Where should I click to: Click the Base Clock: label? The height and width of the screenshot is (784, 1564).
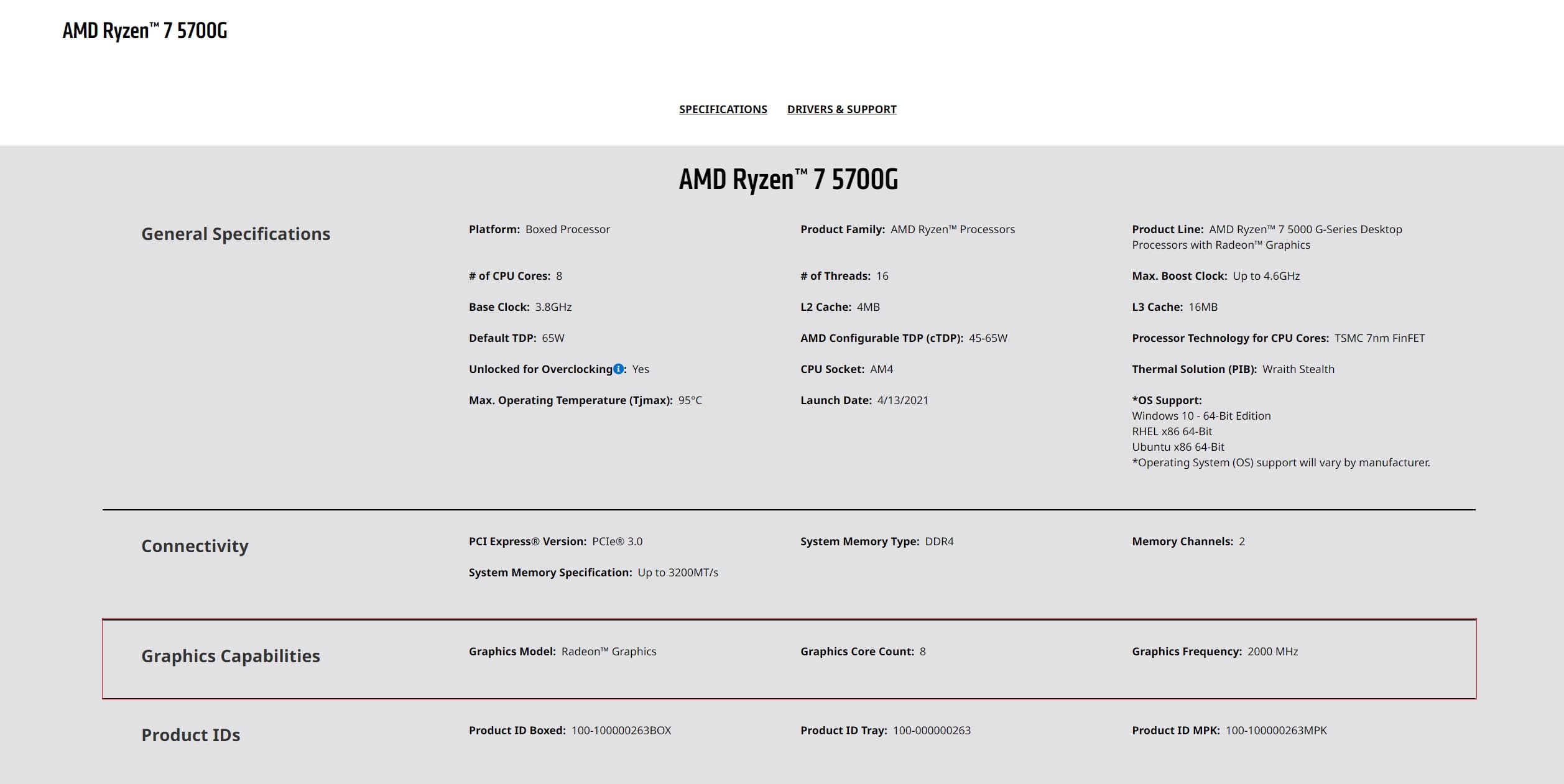(x=499, y=307)
